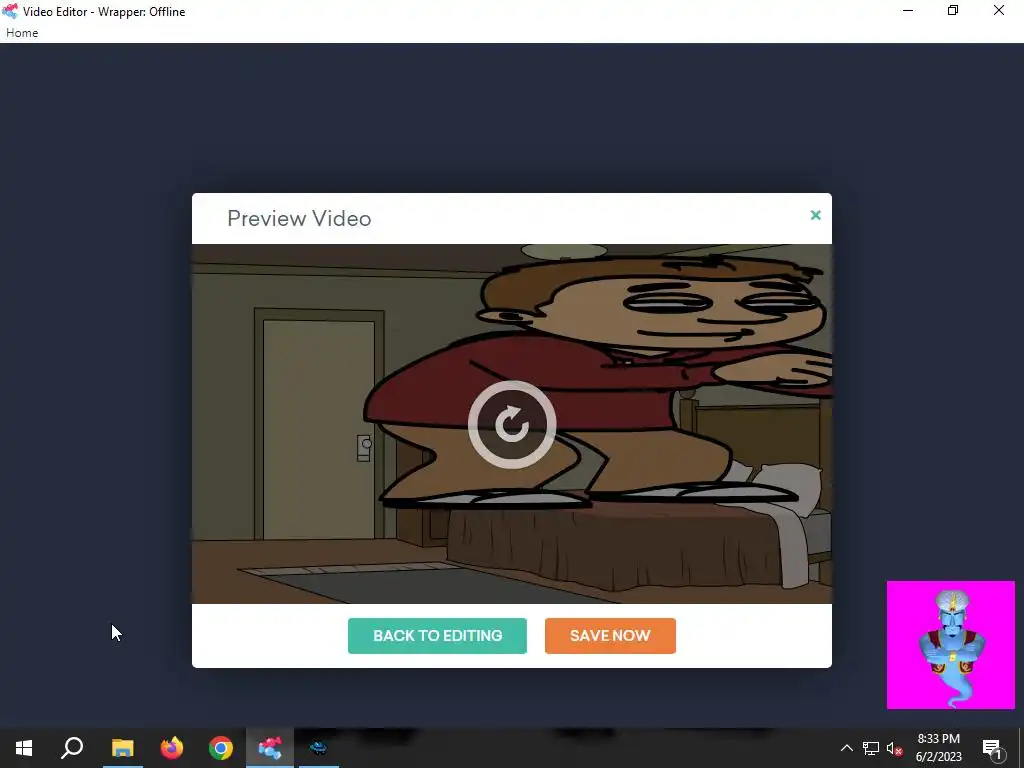
Task: Close the Video Editor window
Action: pos(999,10)
